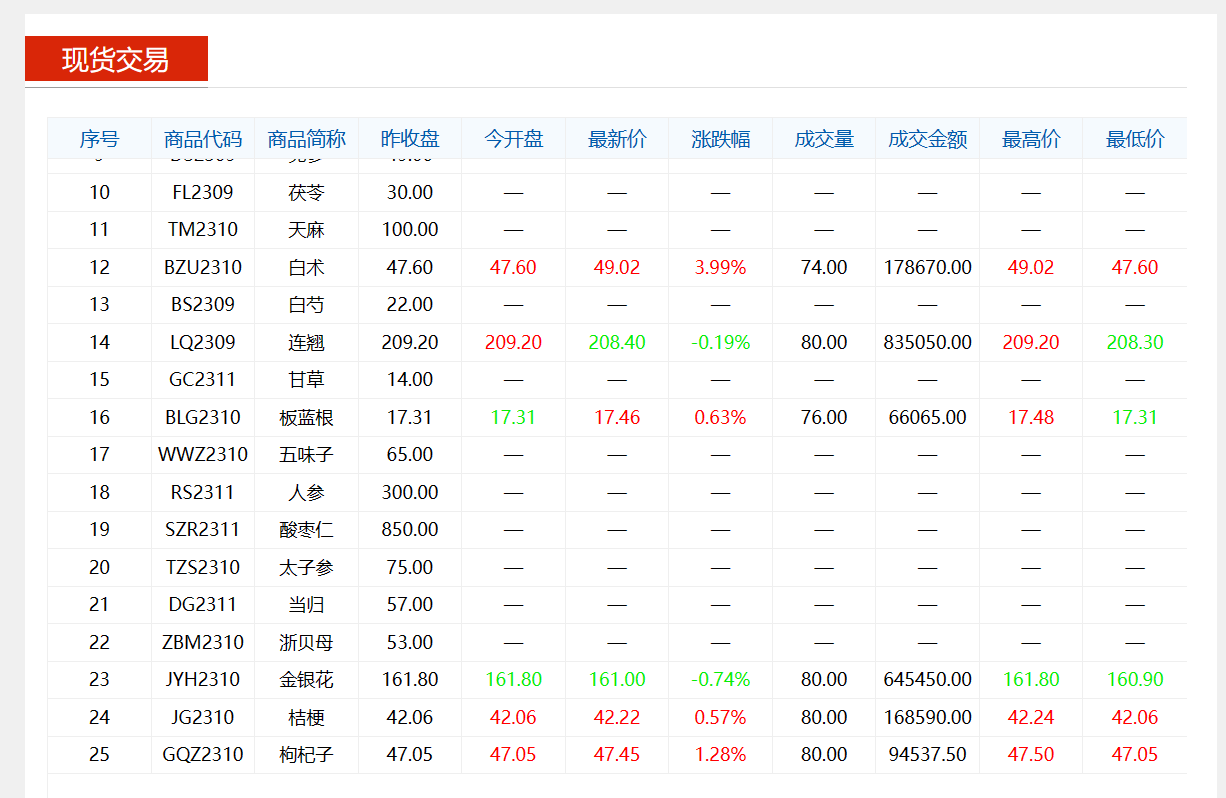Click the 3.99% change value for 白术

click(x=720, y=267)
